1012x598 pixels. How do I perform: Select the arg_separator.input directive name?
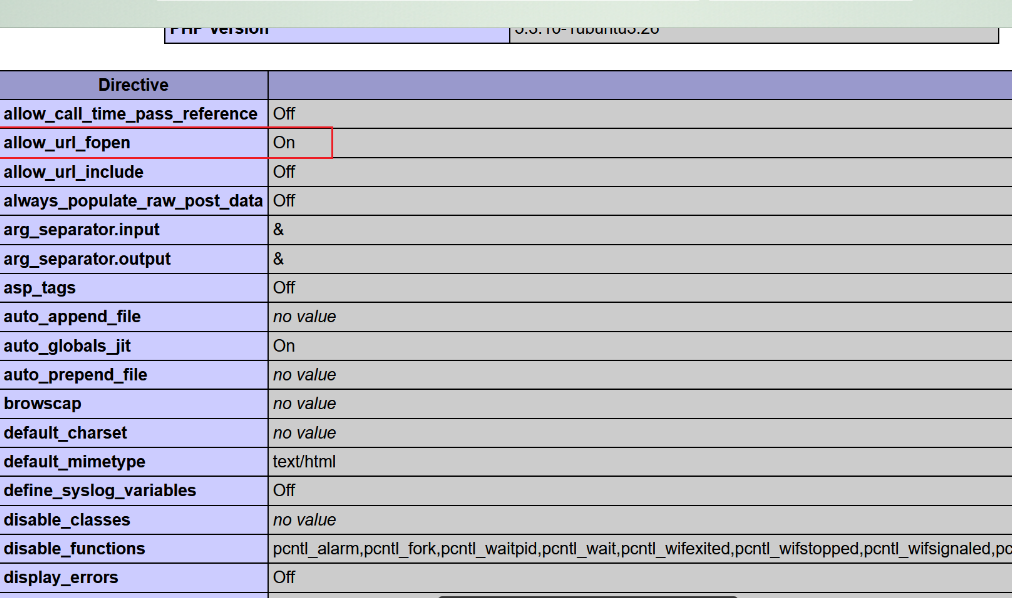click(81, 230)
